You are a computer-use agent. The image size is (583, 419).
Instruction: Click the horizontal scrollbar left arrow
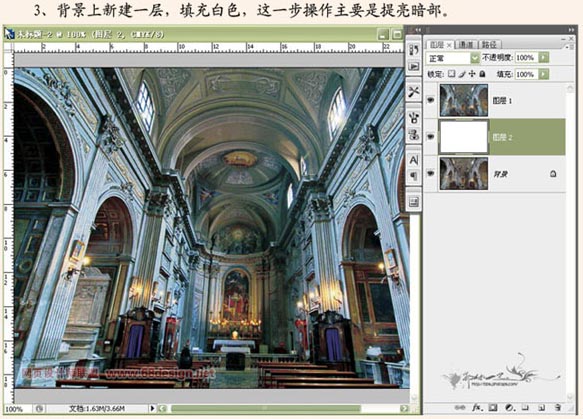point(163,409)
